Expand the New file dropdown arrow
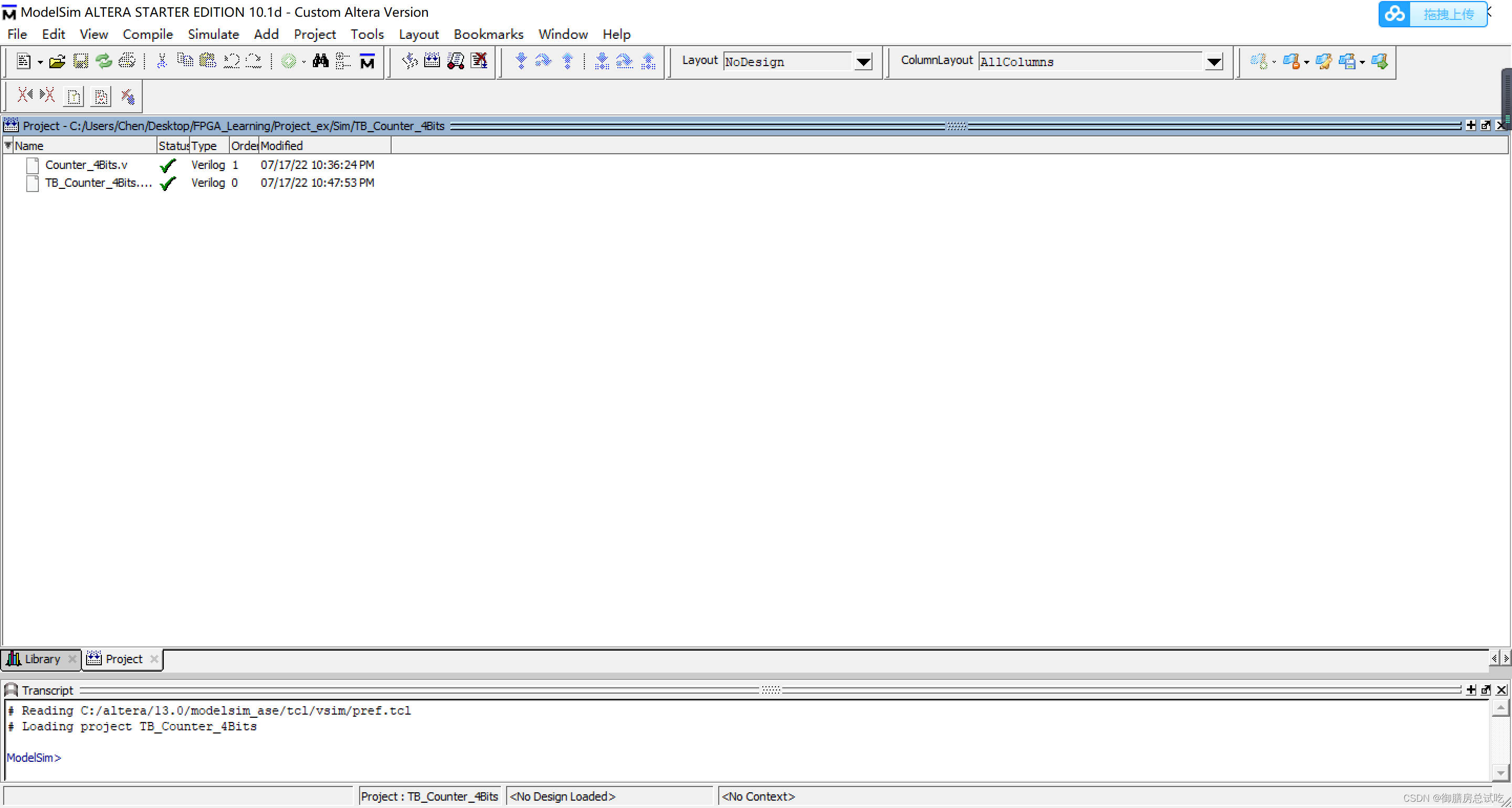The width and height of the screenshot is (1512, 808). tap(40, 62)
